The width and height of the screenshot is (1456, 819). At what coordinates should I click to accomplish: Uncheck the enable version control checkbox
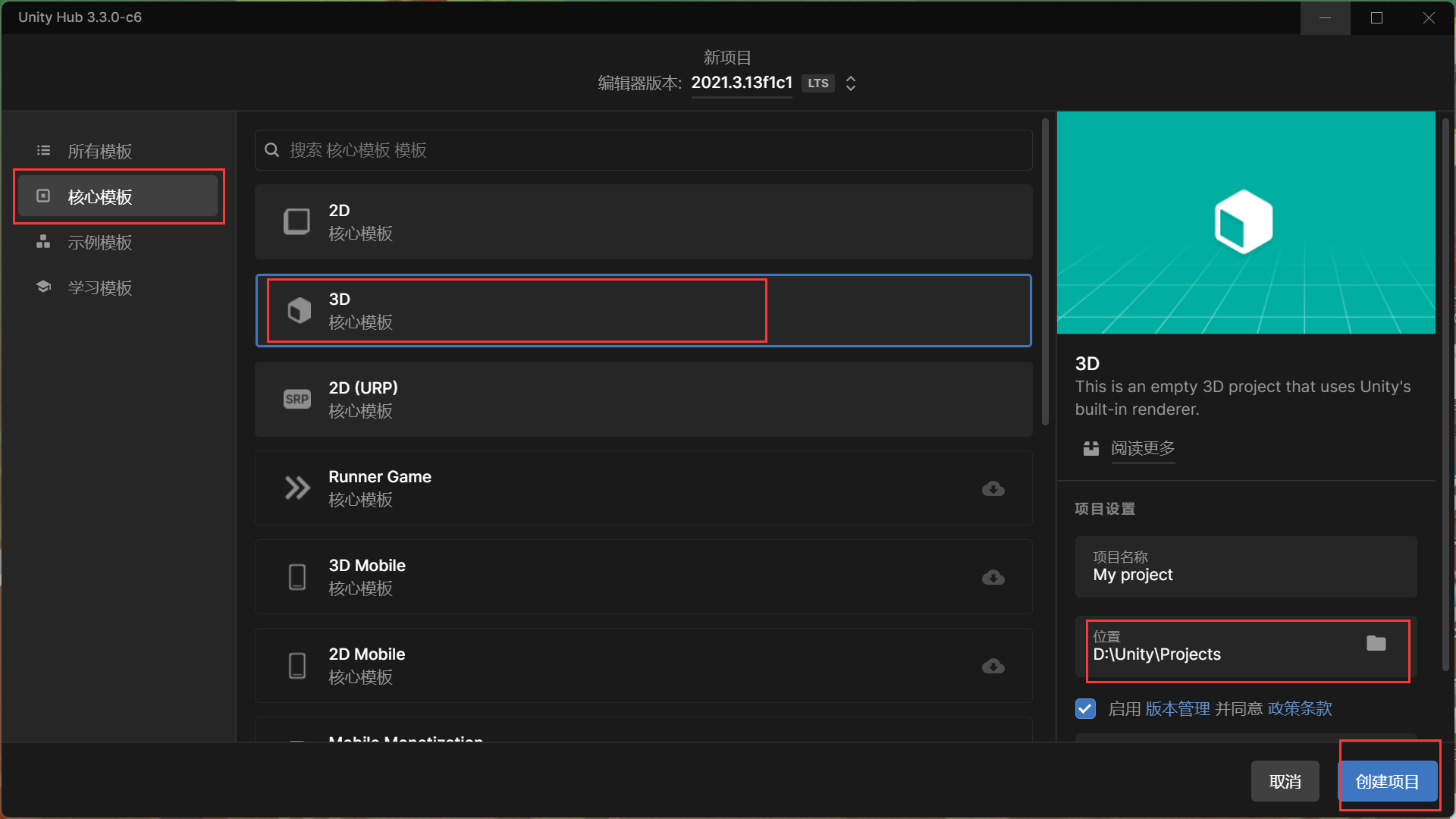coord(1085,708)
